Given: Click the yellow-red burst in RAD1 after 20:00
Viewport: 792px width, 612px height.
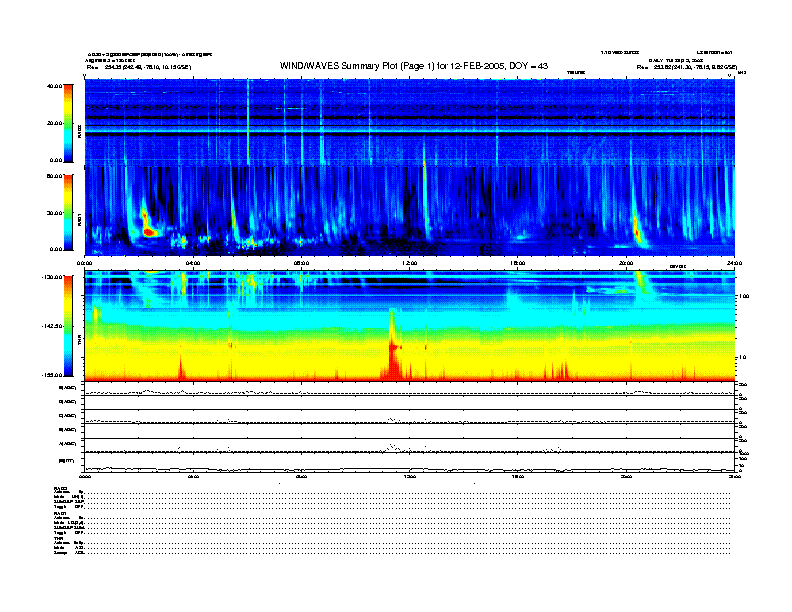Looking at the screenshot, I should coord(637,231).
